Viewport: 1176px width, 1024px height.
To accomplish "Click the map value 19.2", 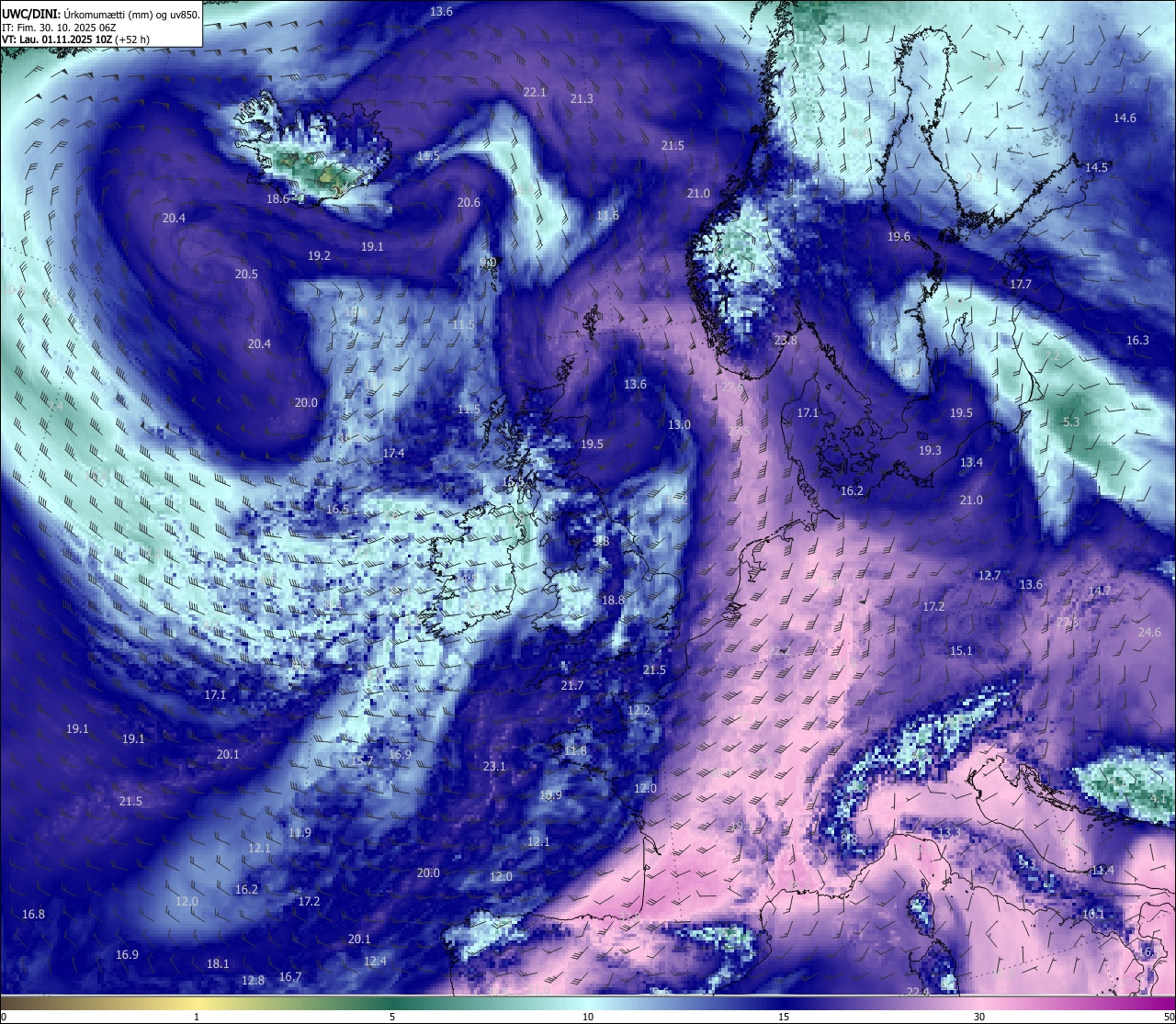I will click(x=319, y=255).
